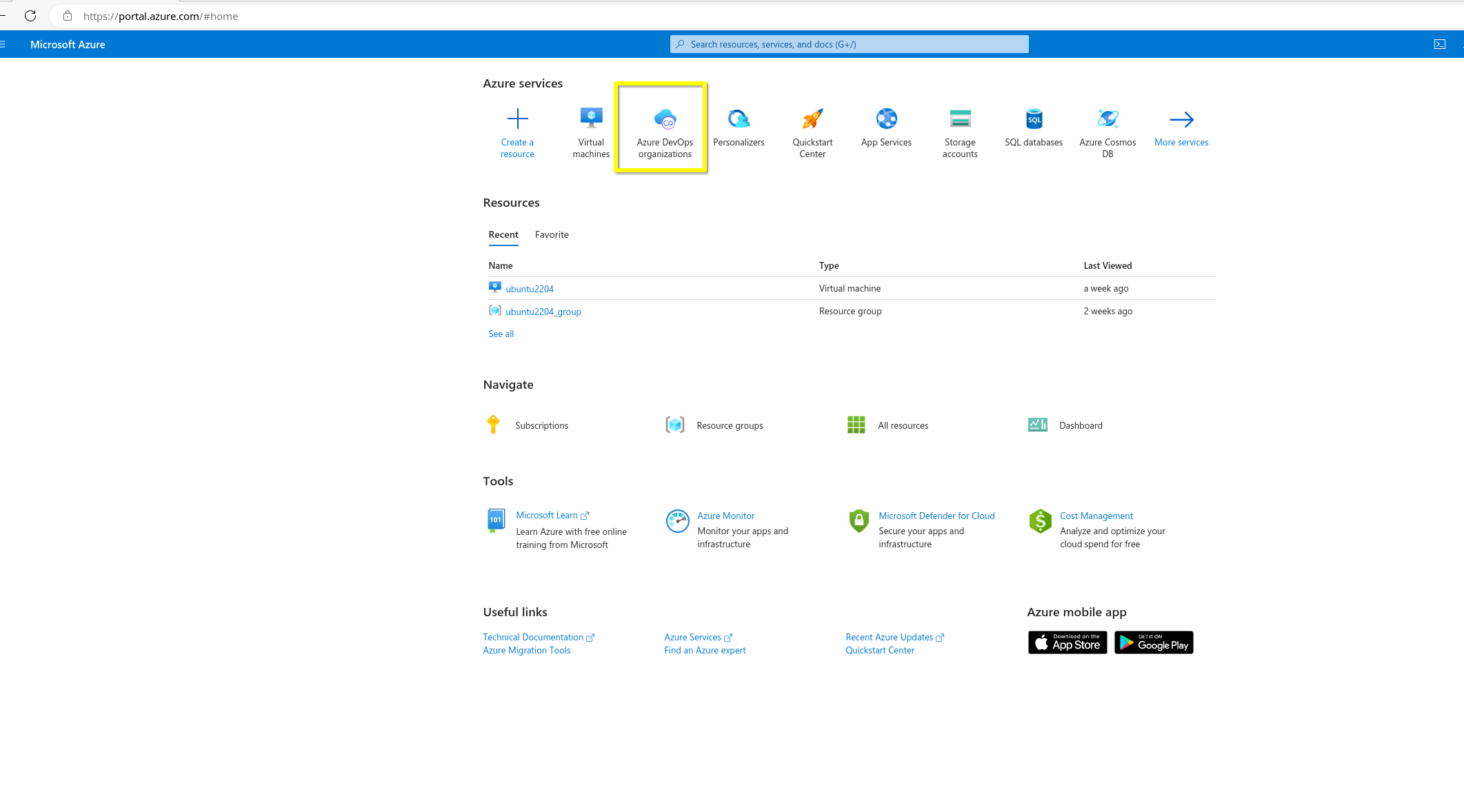Click the Defender for Cloud shield icon
The height and width of the screenshot is (812, 1464).
[859, 521]
